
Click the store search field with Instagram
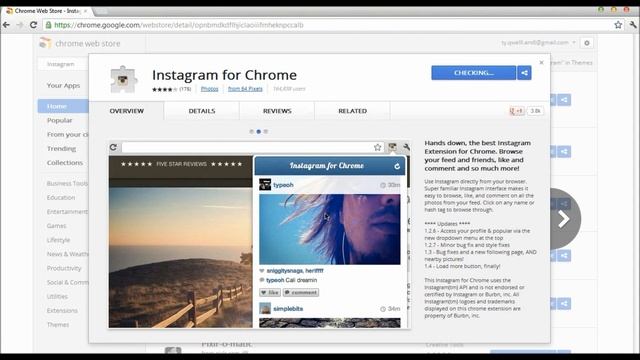click(x=63, y=64)
